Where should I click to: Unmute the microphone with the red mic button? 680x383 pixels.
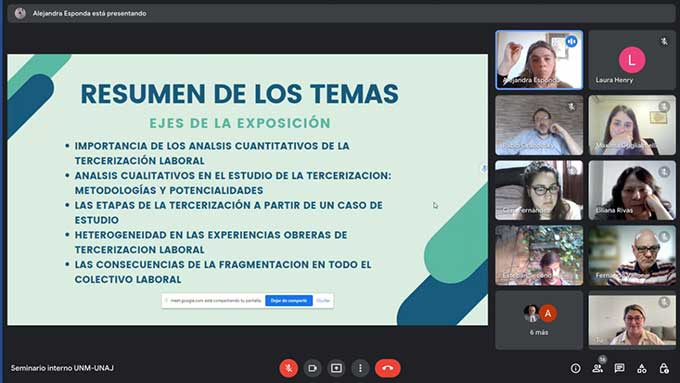tap(288, 368)
